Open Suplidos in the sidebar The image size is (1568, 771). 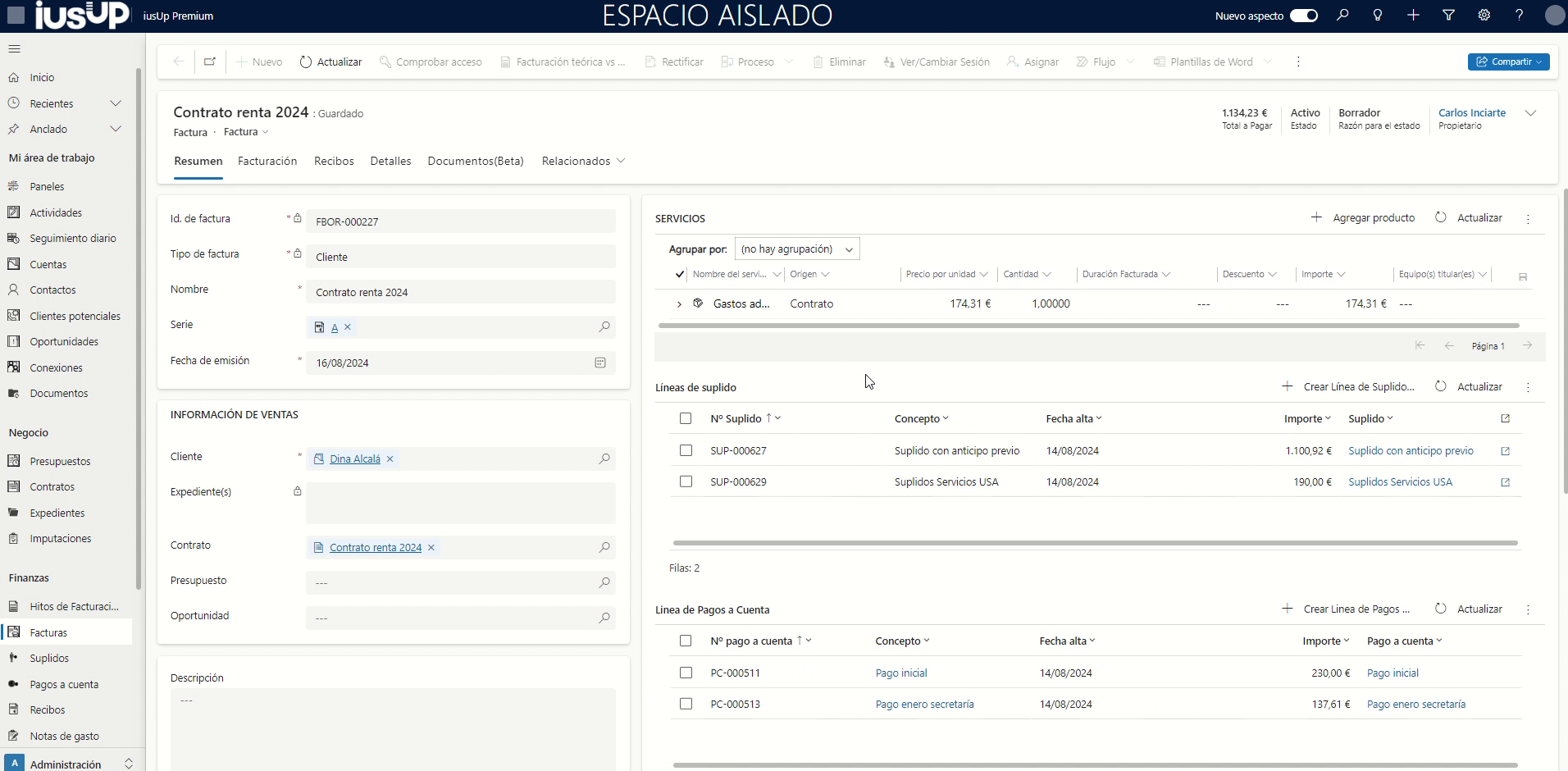coord(49,659)
